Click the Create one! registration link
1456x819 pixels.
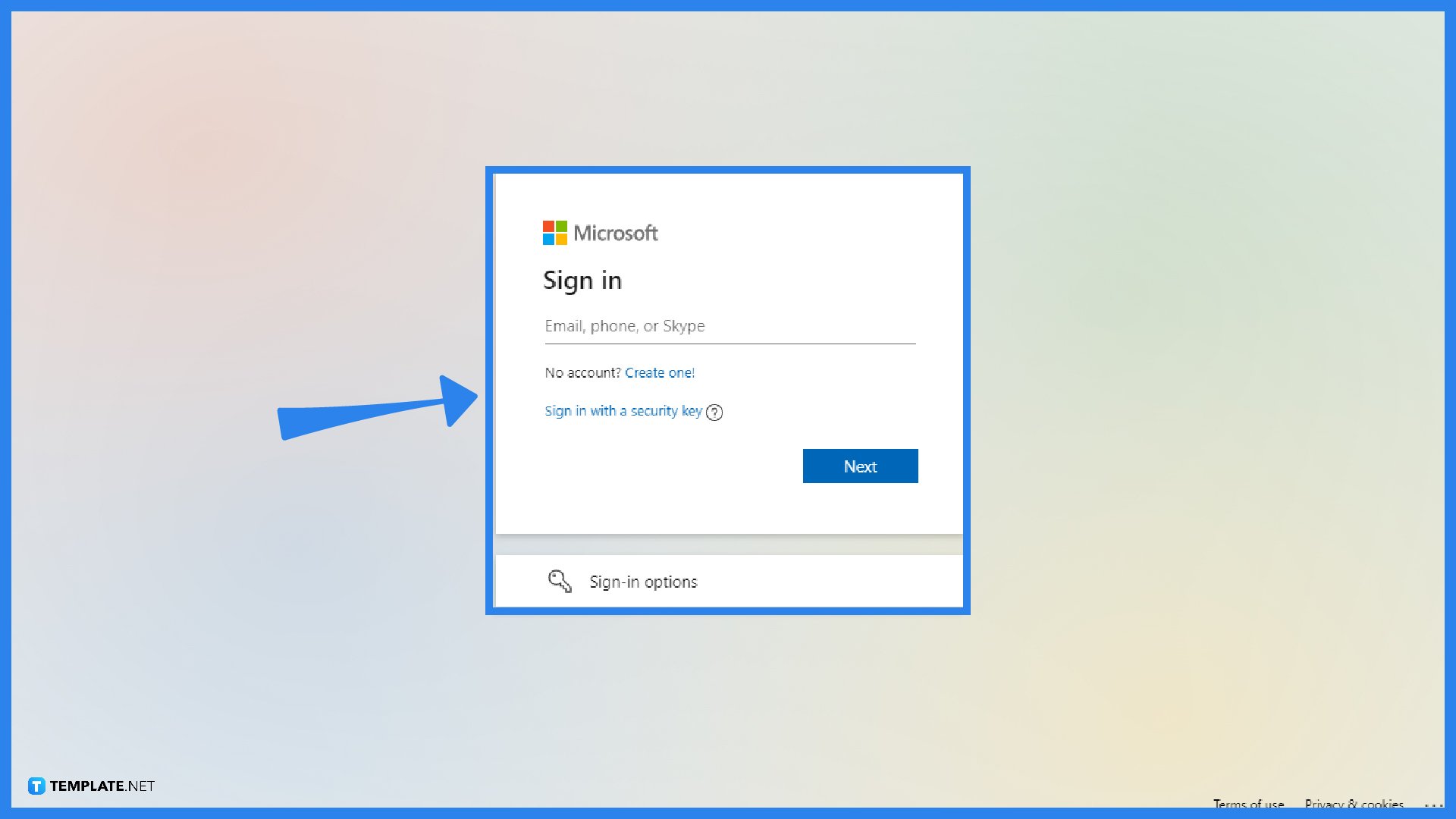[659, 372]
